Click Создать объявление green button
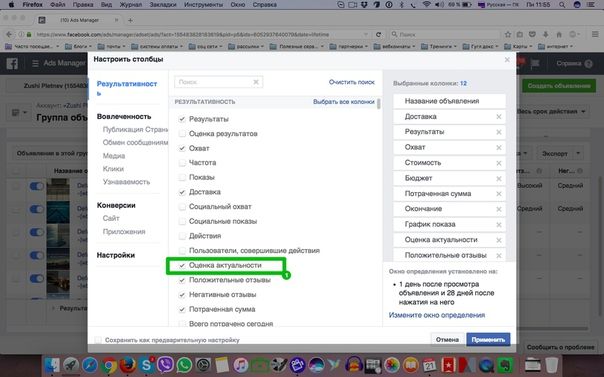The width and height of the screenshot is (604, 377). (x=559, y=85)
